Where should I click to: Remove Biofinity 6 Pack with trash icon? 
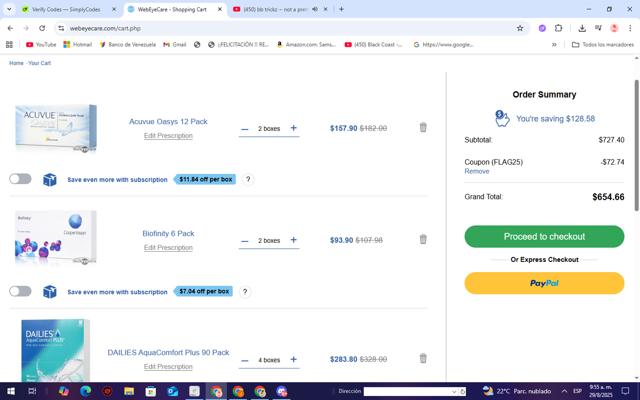[x=423, y=239]
